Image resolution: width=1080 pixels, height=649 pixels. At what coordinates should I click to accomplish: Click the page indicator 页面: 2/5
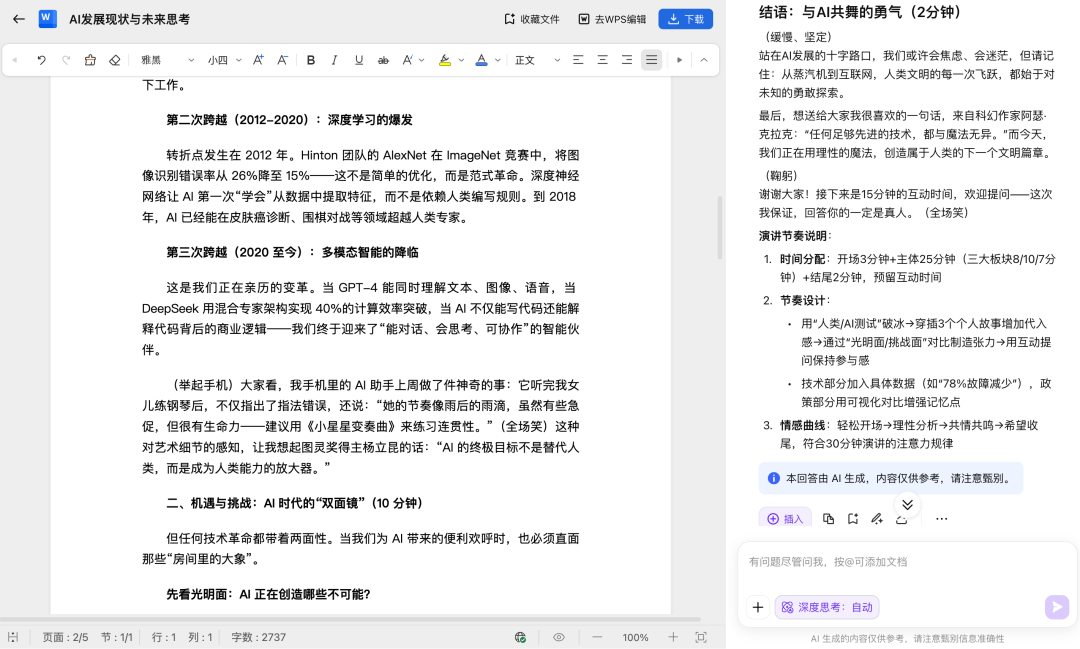click(65, 637)
